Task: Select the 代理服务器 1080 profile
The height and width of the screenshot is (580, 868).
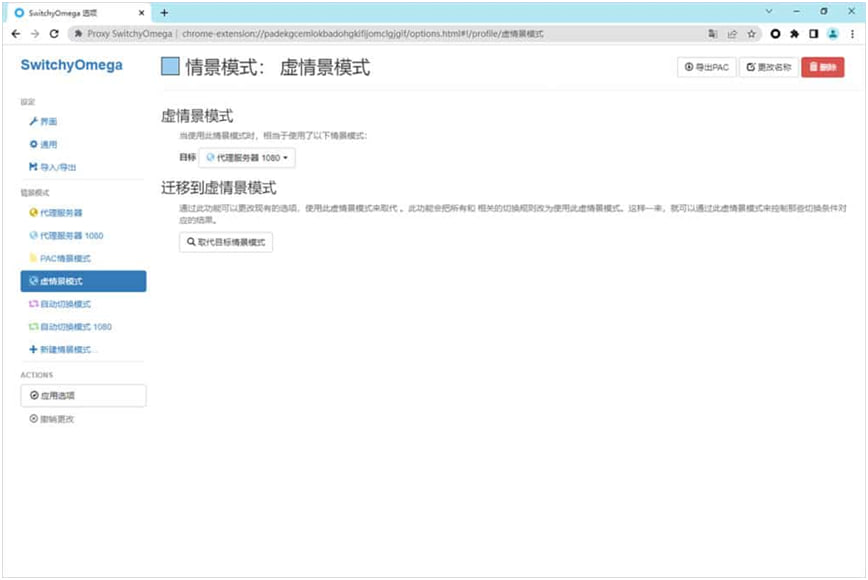Action: coord(66,236)
